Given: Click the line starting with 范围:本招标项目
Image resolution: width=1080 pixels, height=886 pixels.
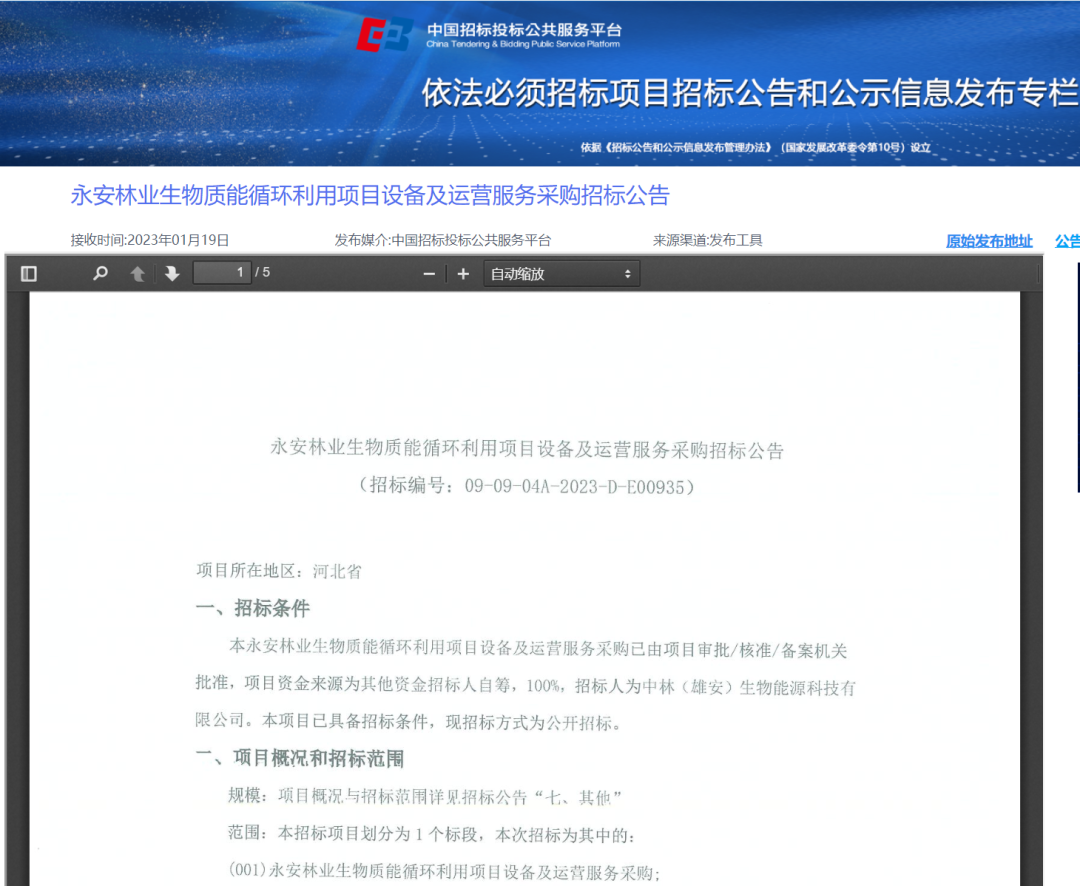Looking at the screenshot, I should [431, 834].
